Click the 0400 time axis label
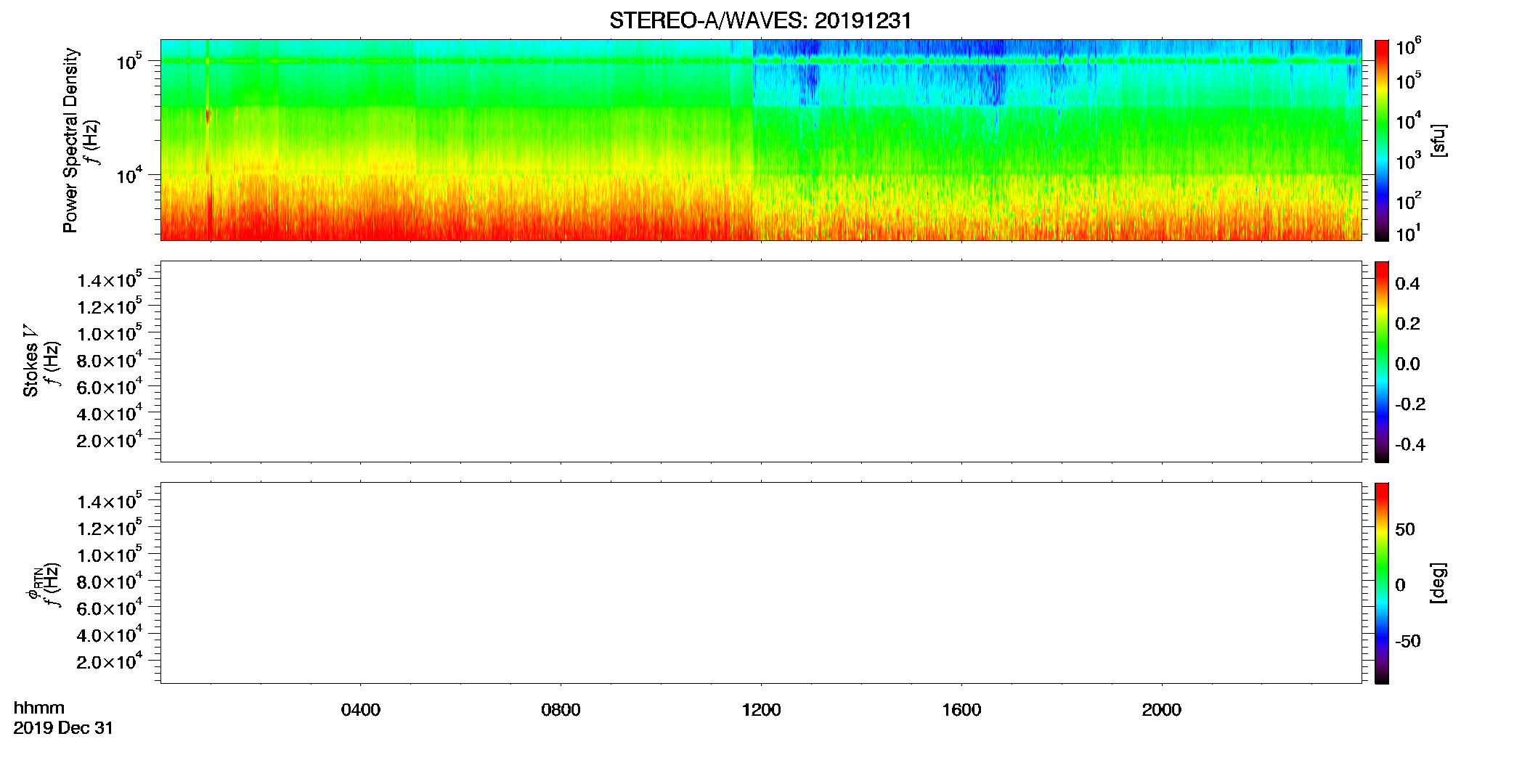The height and width of the screenshot is (784, 1522). pos(361,710)
